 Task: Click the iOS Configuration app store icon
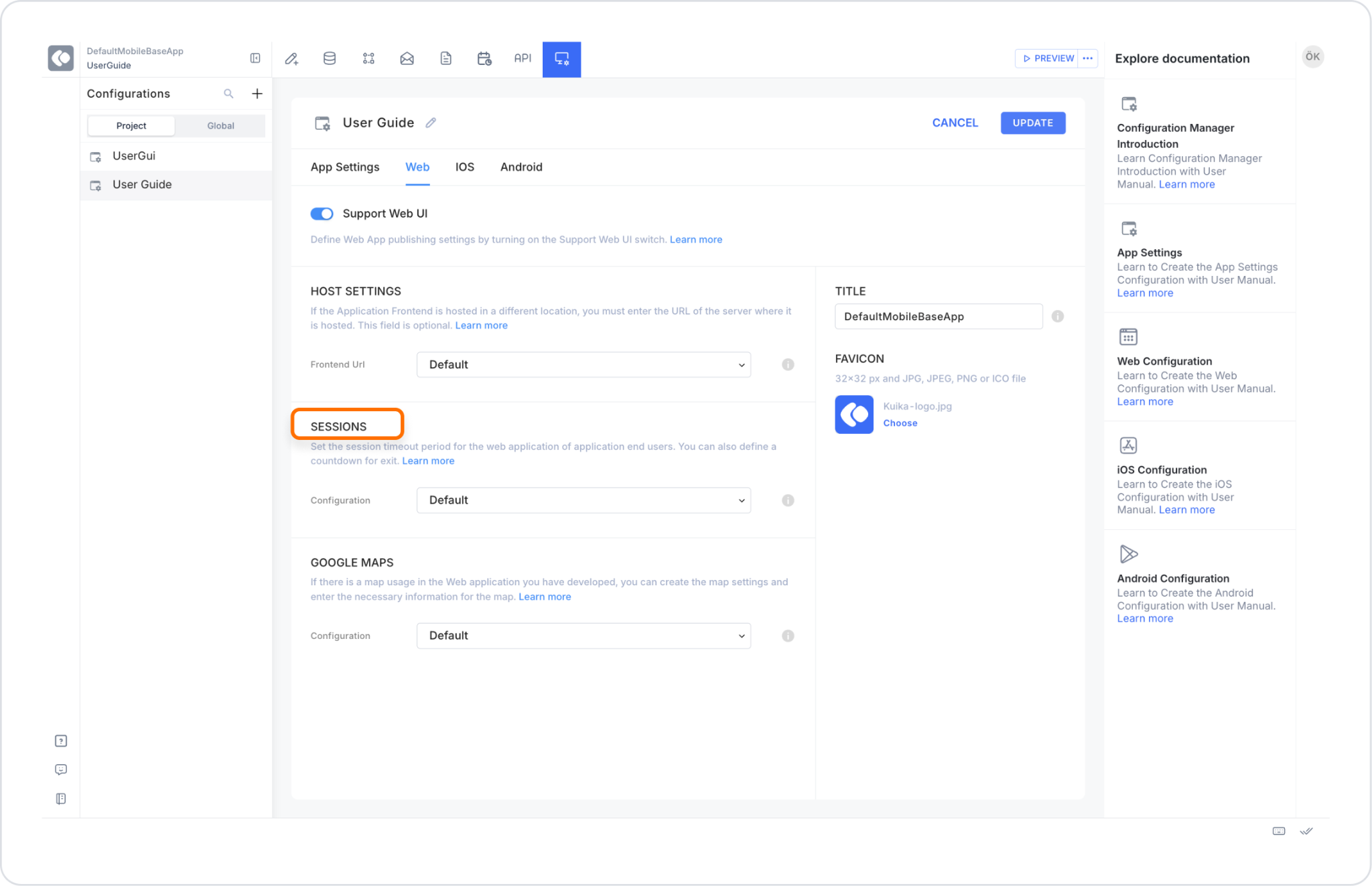(1128, 445)
